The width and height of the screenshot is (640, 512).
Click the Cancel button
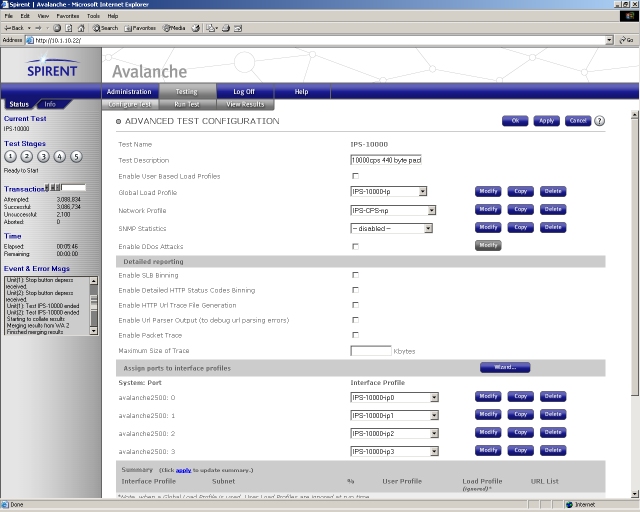578,121
